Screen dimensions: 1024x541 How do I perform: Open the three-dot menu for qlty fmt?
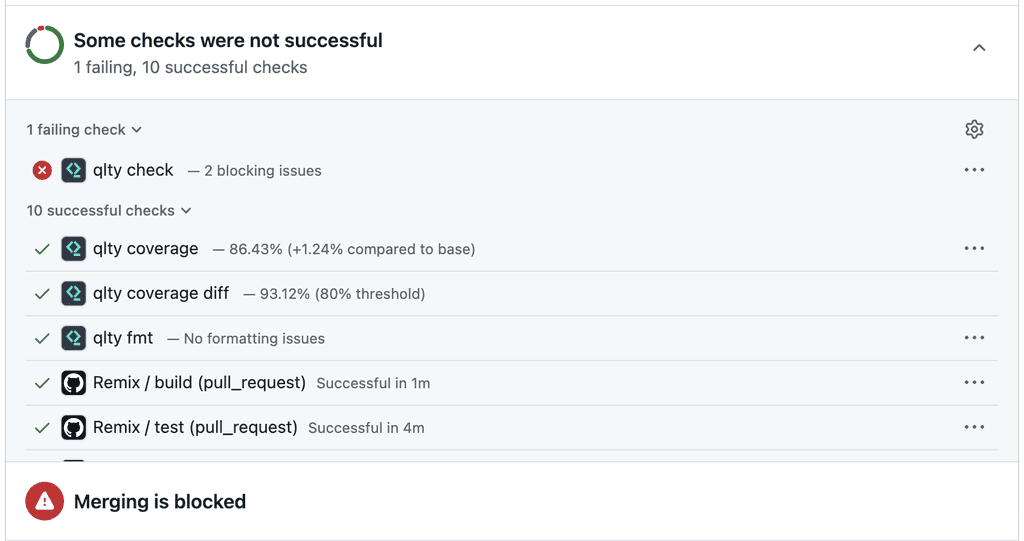pyautogui.click(x=974, y=338)
